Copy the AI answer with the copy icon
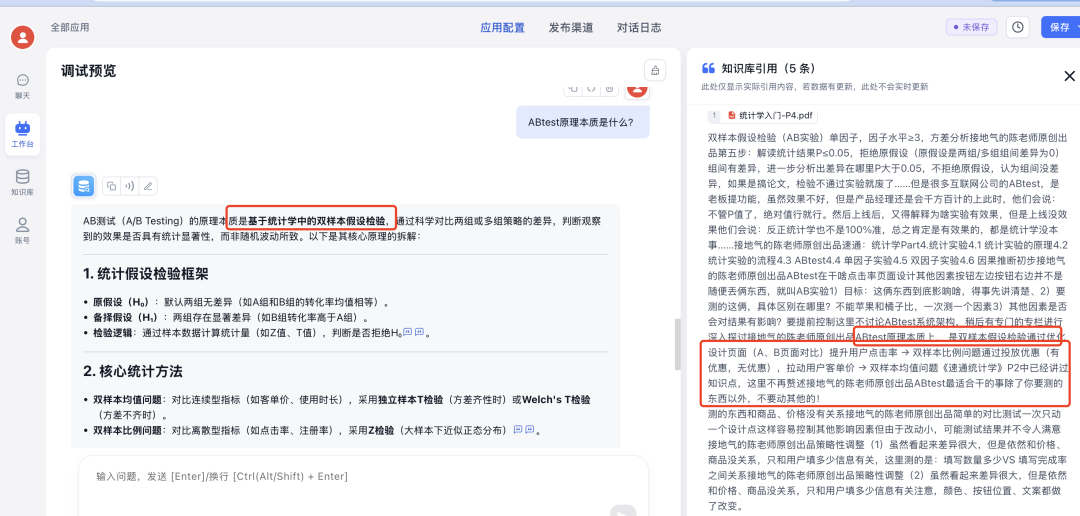The height and width of the screenshot is (516, 1080). click(x=111, y=185)
